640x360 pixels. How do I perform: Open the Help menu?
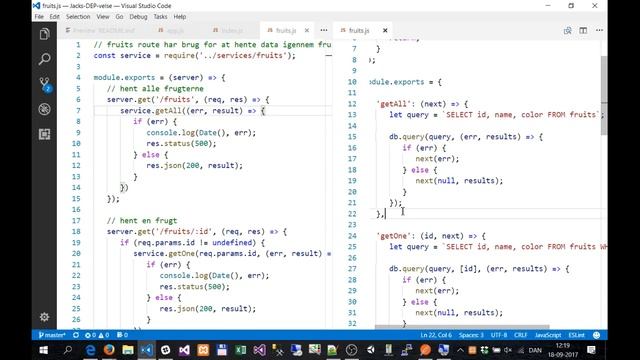(180, 17)
